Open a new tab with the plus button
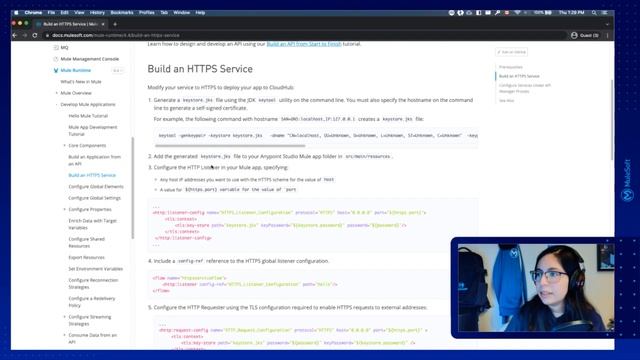 [115, 24]
